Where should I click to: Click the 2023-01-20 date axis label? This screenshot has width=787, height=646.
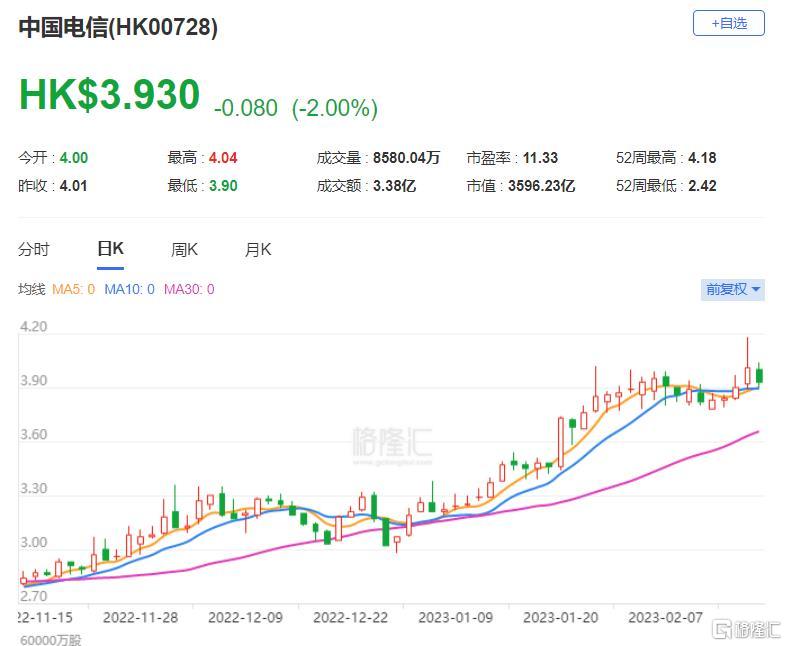click(561, 617)
